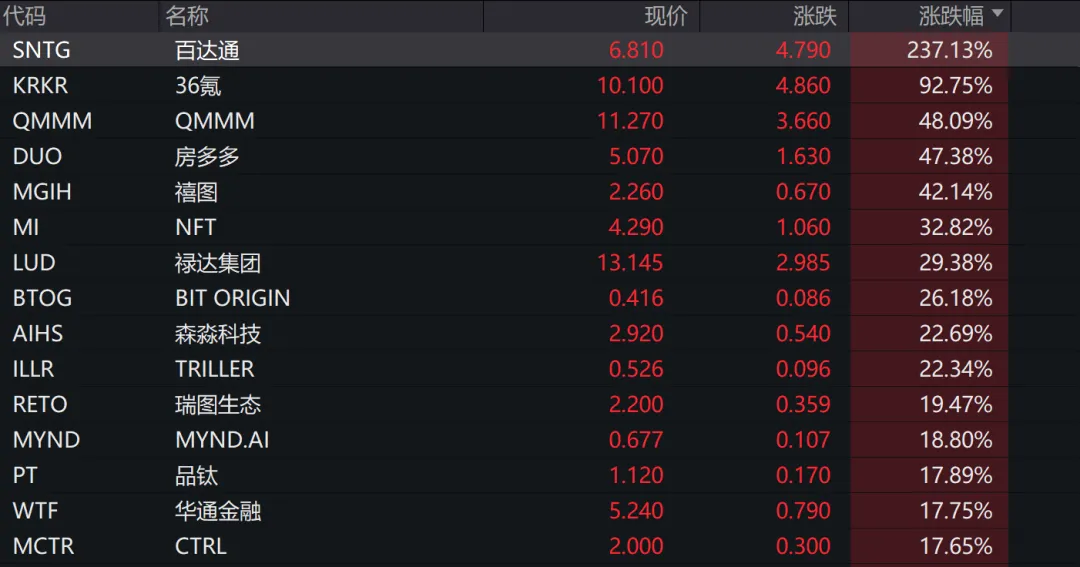Open the 华通金融 stock entry

point(218,511)
